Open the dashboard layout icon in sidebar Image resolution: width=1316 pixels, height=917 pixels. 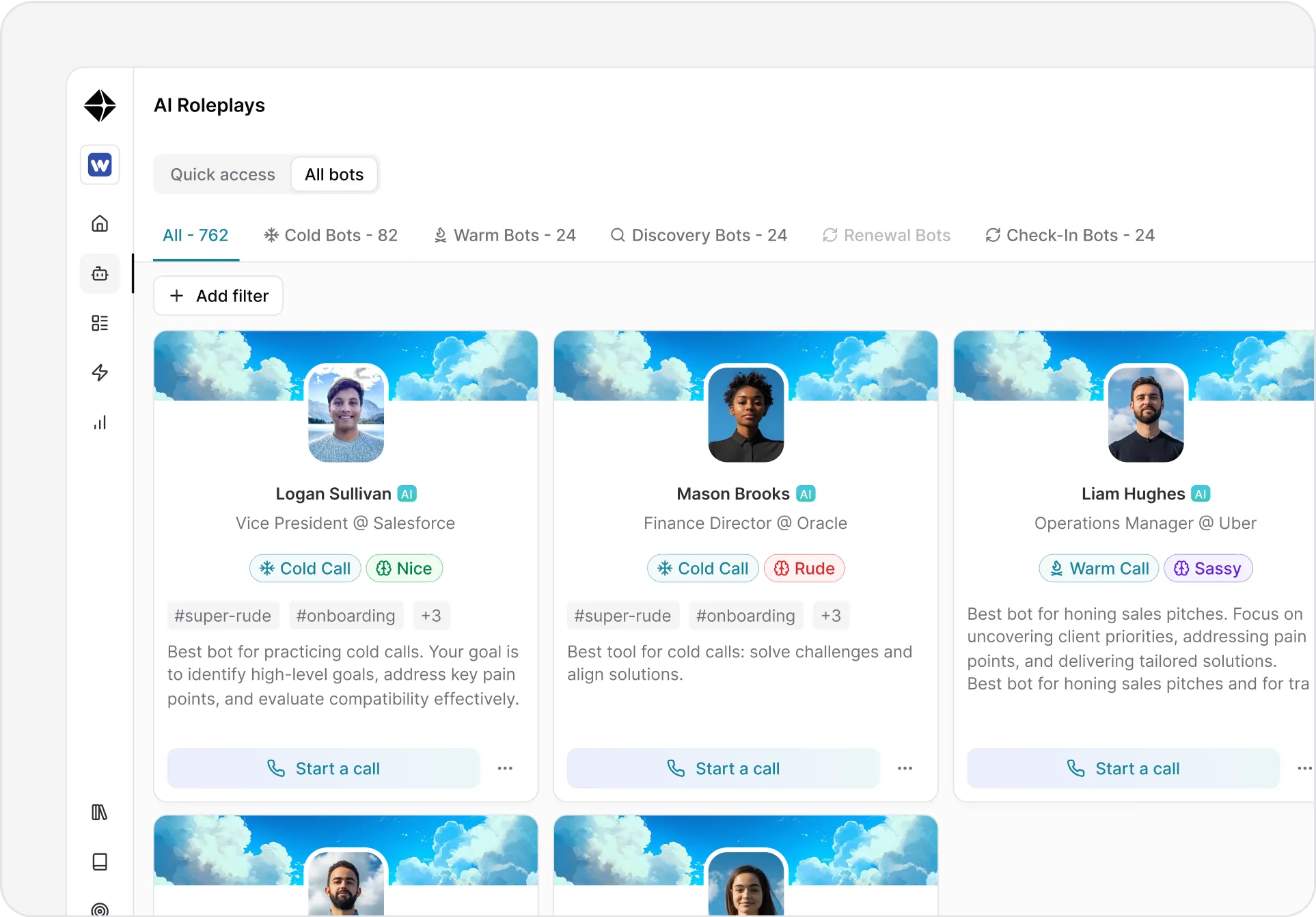click(100, 323)
